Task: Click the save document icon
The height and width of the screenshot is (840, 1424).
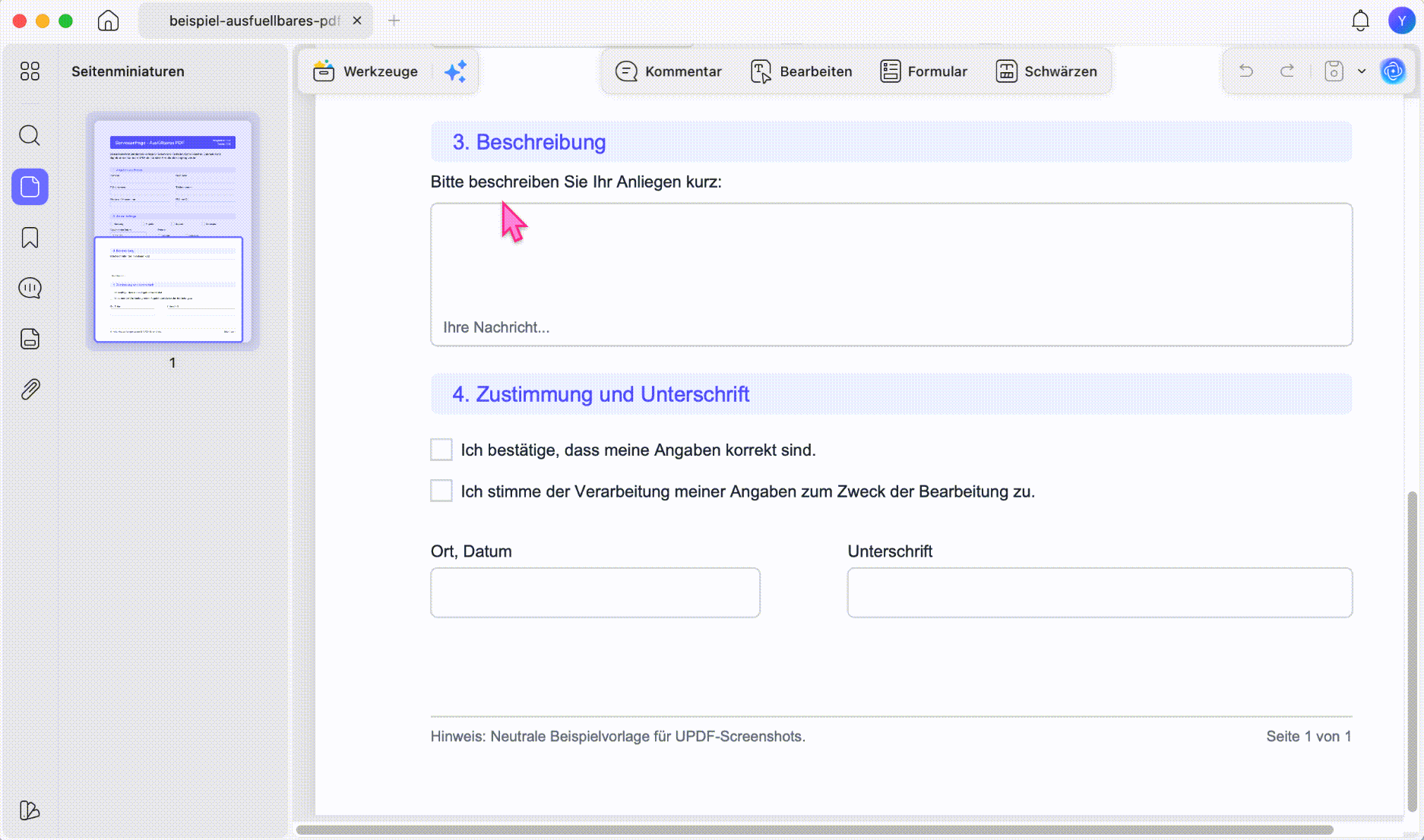Action: click(x=1334, y=71)
